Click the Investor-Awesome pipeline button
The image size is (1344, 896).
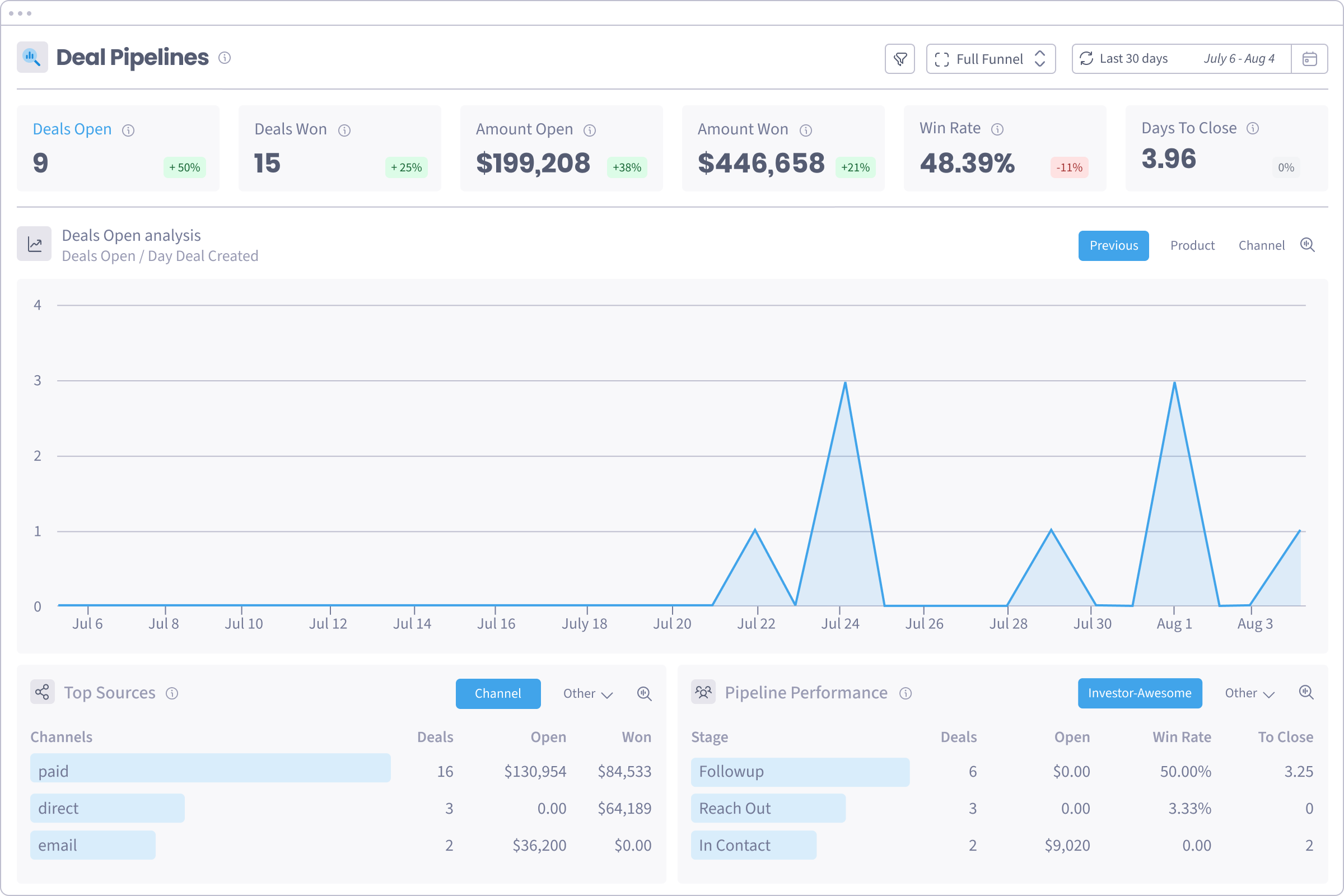[1140, 693]
